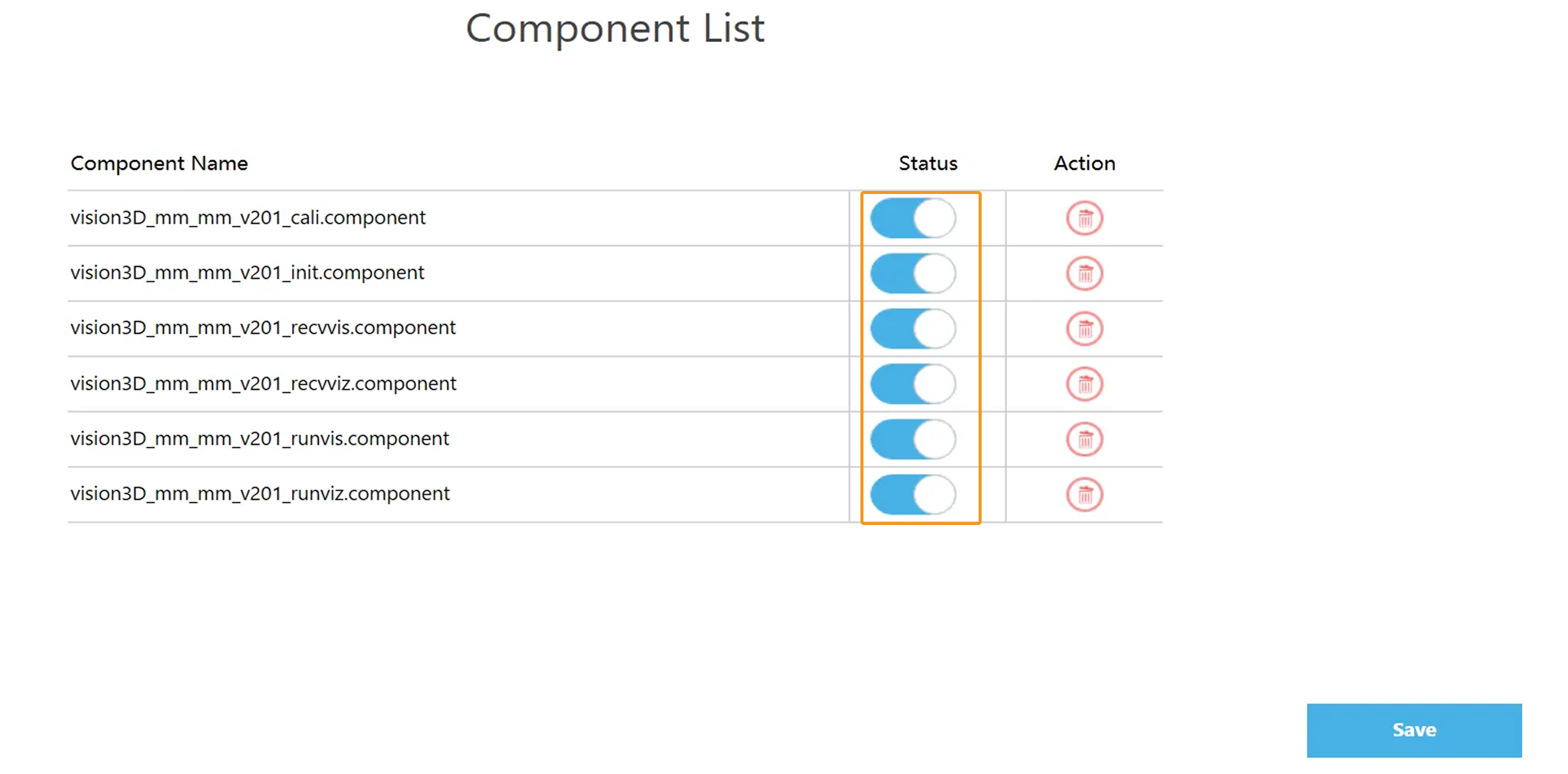Delete the v201_init component

pyautogui.click(x=1084, y=273)
